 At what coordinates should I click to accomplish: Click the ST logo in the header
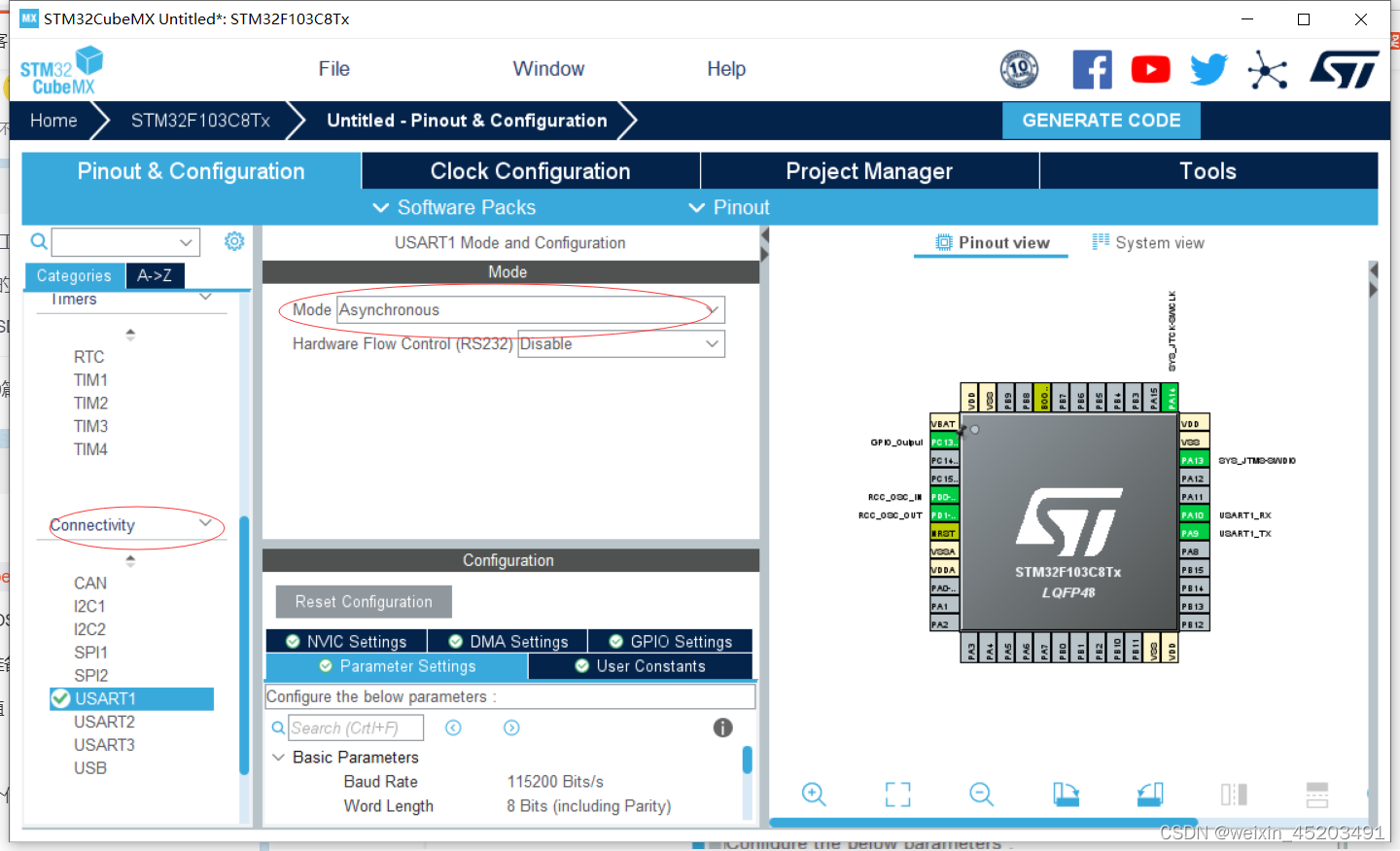(x=1345, y=69)
